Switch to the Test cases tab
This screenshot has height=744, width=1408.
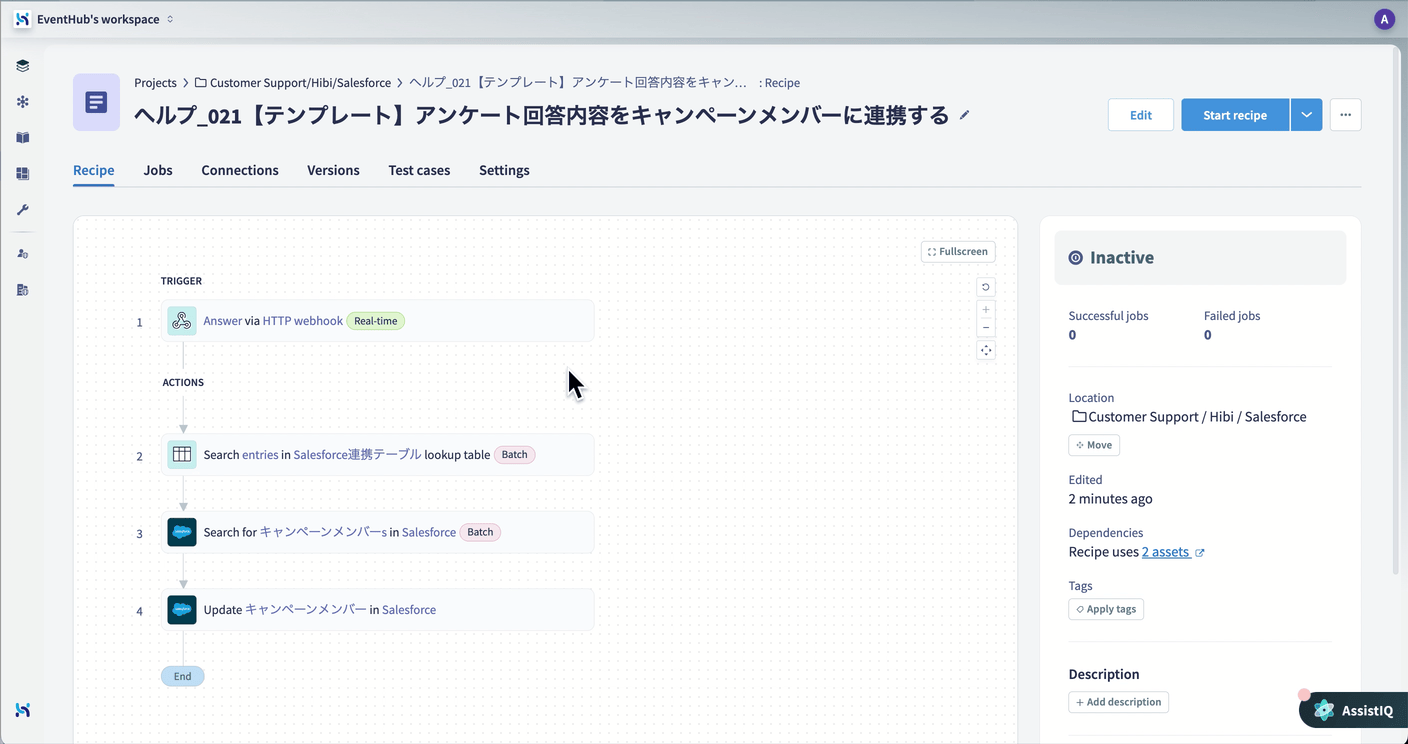(x=419, y=170)
